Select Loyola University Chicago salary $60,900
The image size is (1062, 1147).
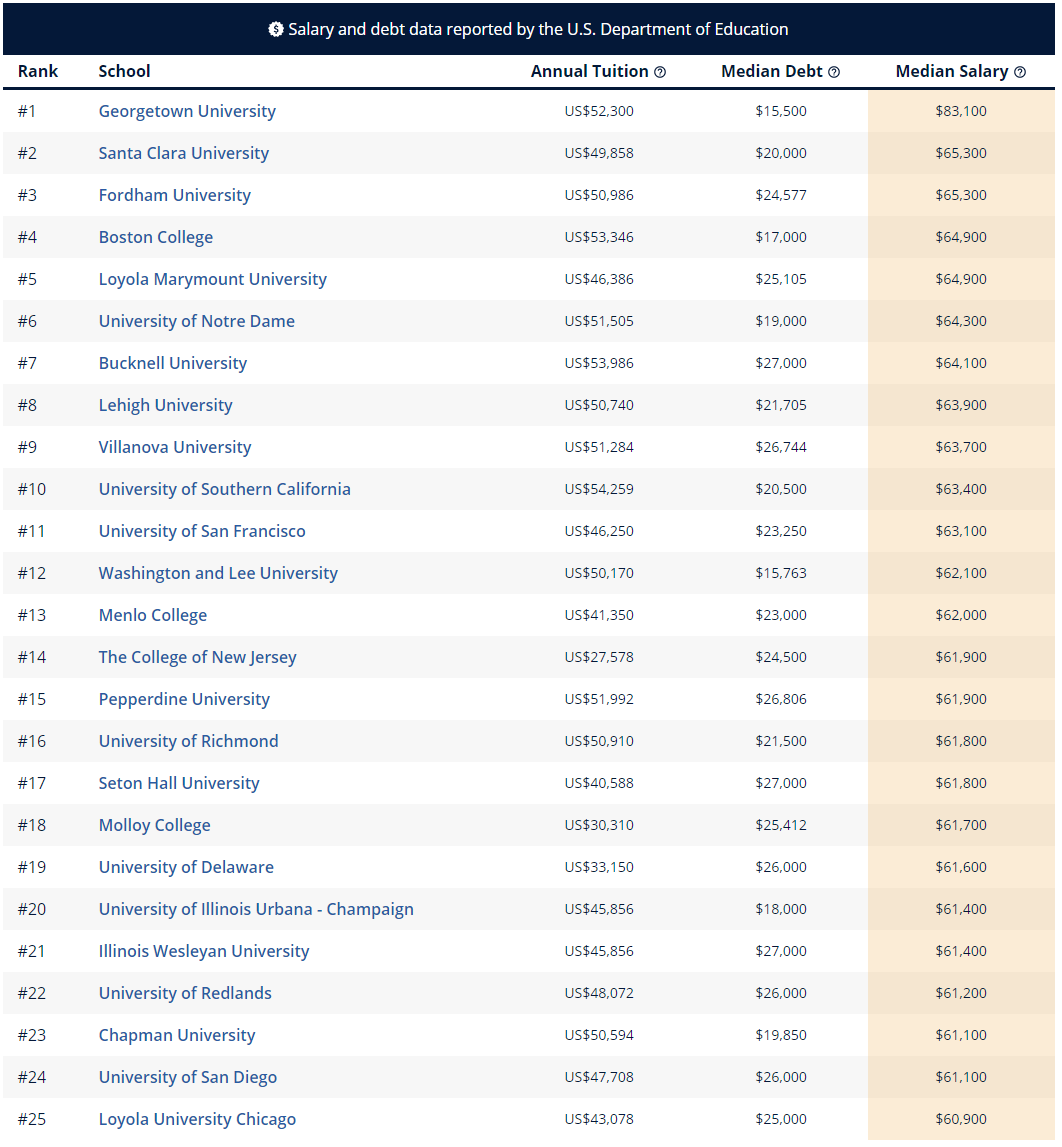pos(960,1119)
